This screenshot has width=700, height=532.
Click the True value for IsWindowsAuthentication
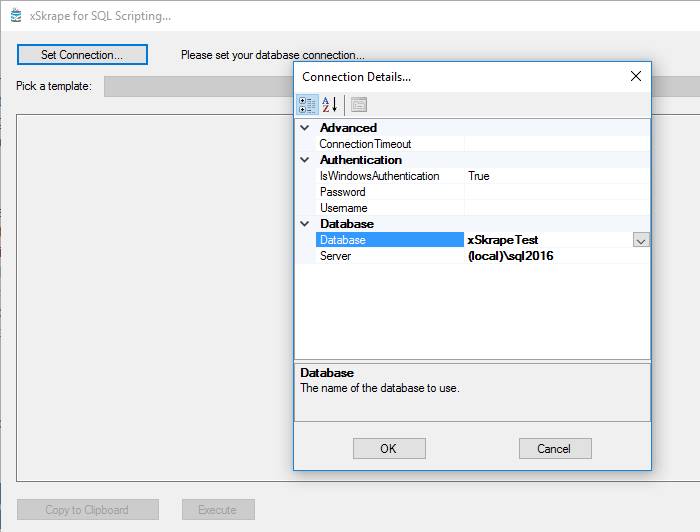pyautogui.click(x=479, y=176)
